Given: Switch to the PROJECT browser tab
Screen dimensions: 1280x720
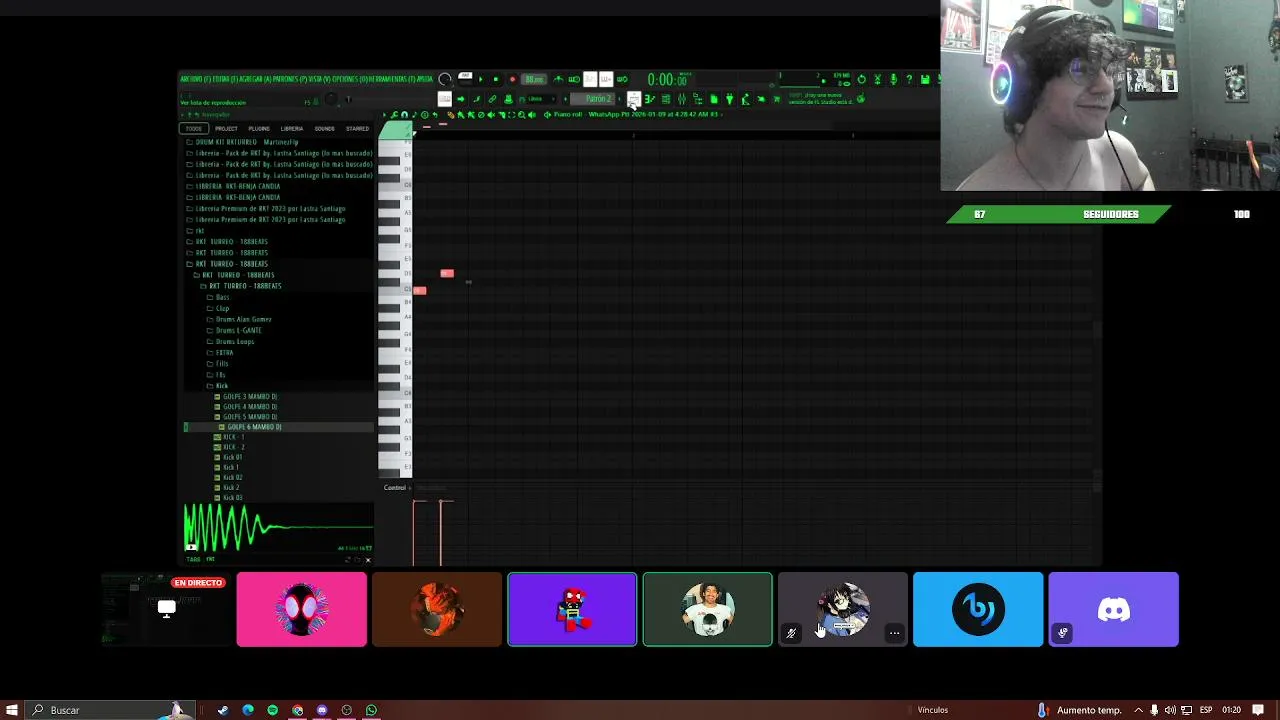Looking at the screenshot, I should [x=226, y=128].
